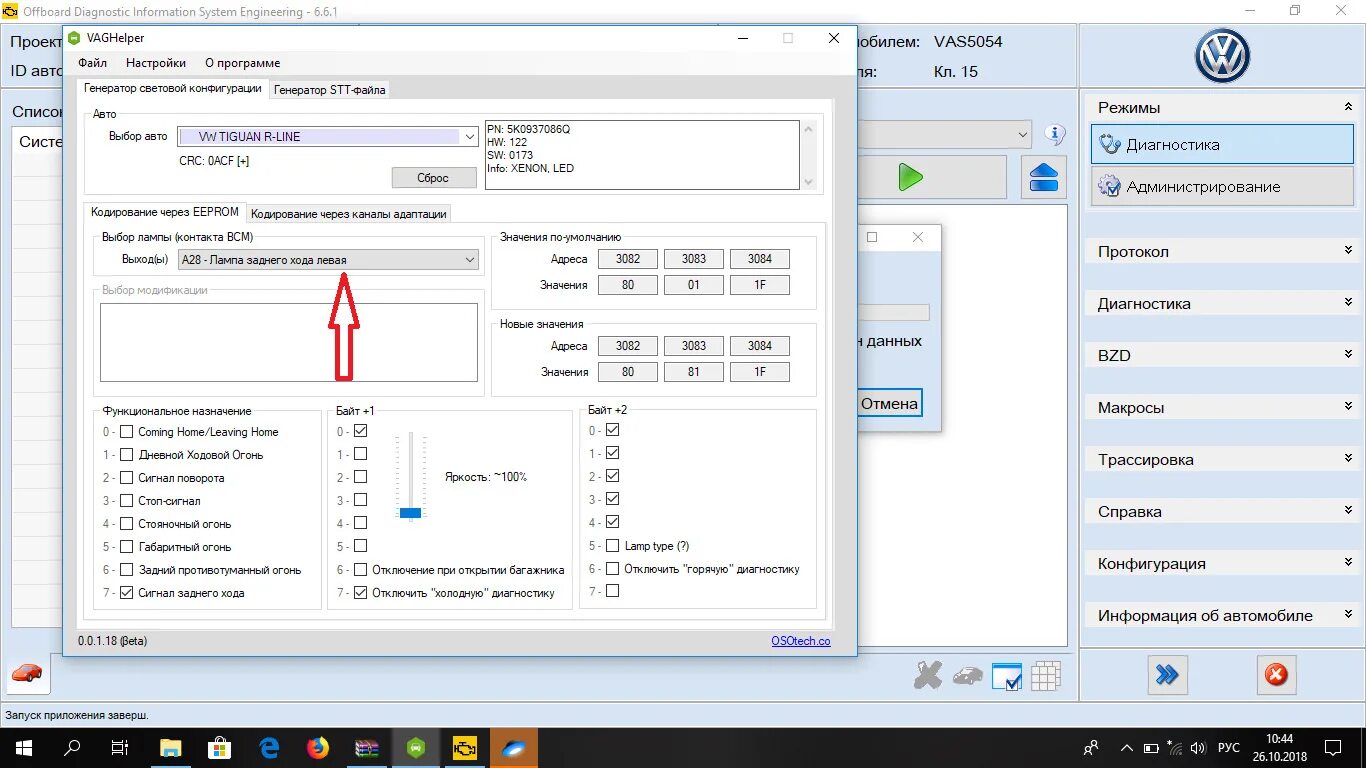Expand the Конфигурация section
This screenshot has width=1366, height=768.
[x=1220, y=564]
